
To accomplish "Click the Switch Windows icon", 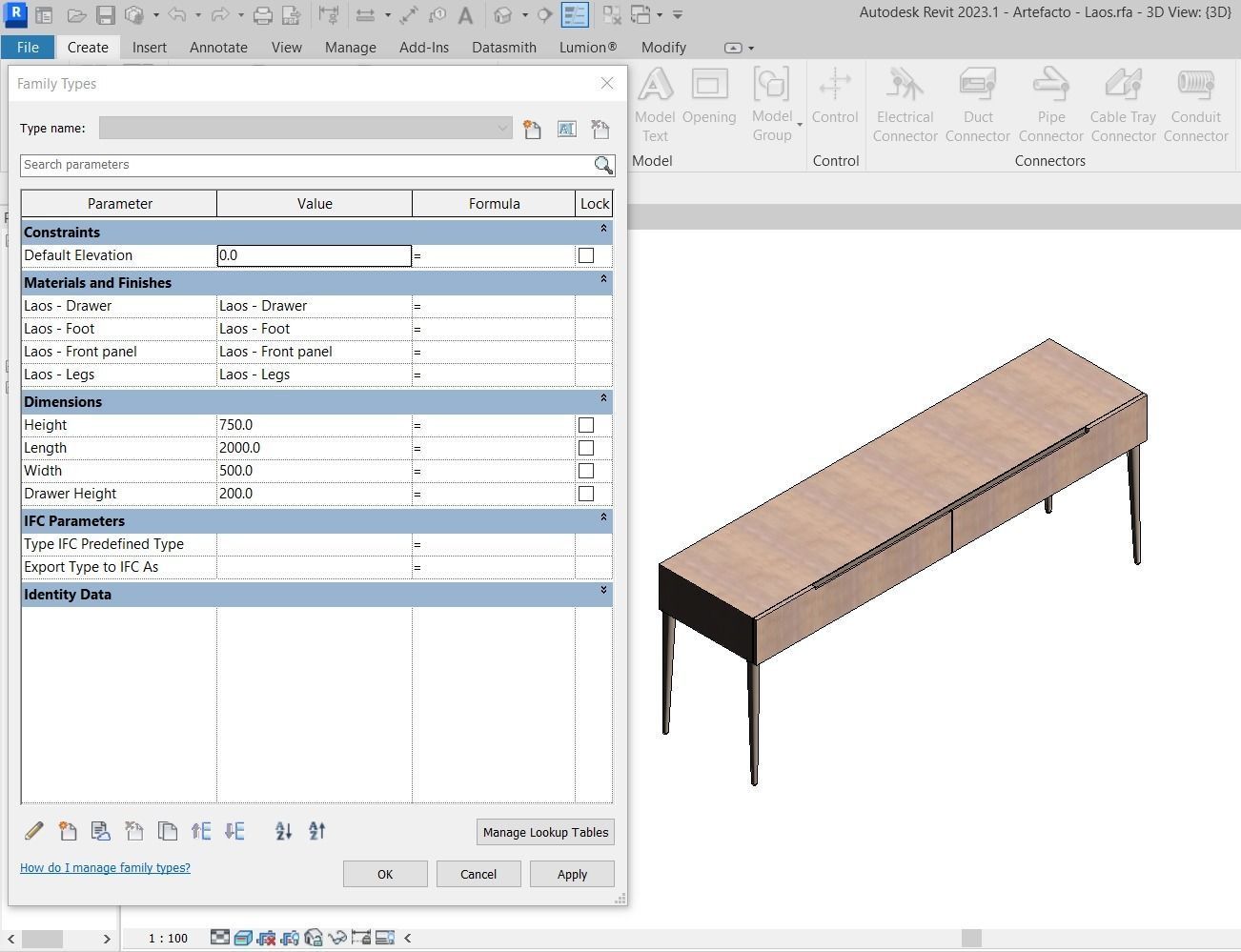I will (641, 15).
